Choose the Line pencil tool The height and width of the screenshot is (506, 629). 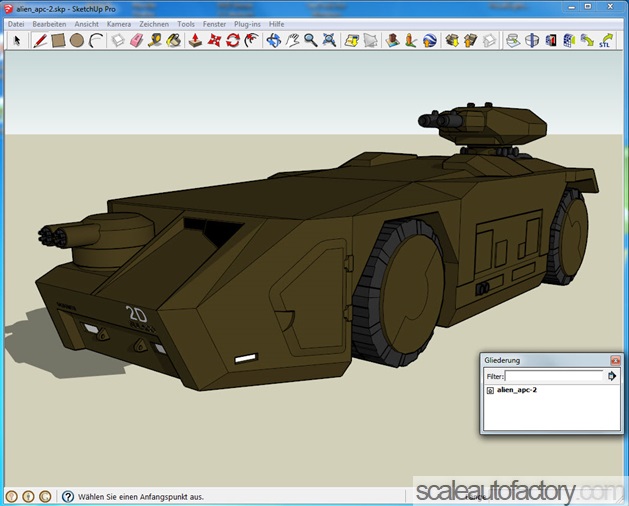click(40, 41)
